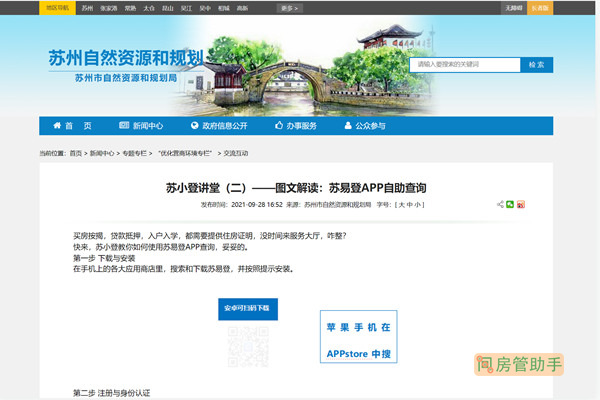Set font size to 中
600x400 pixels.
410,205
